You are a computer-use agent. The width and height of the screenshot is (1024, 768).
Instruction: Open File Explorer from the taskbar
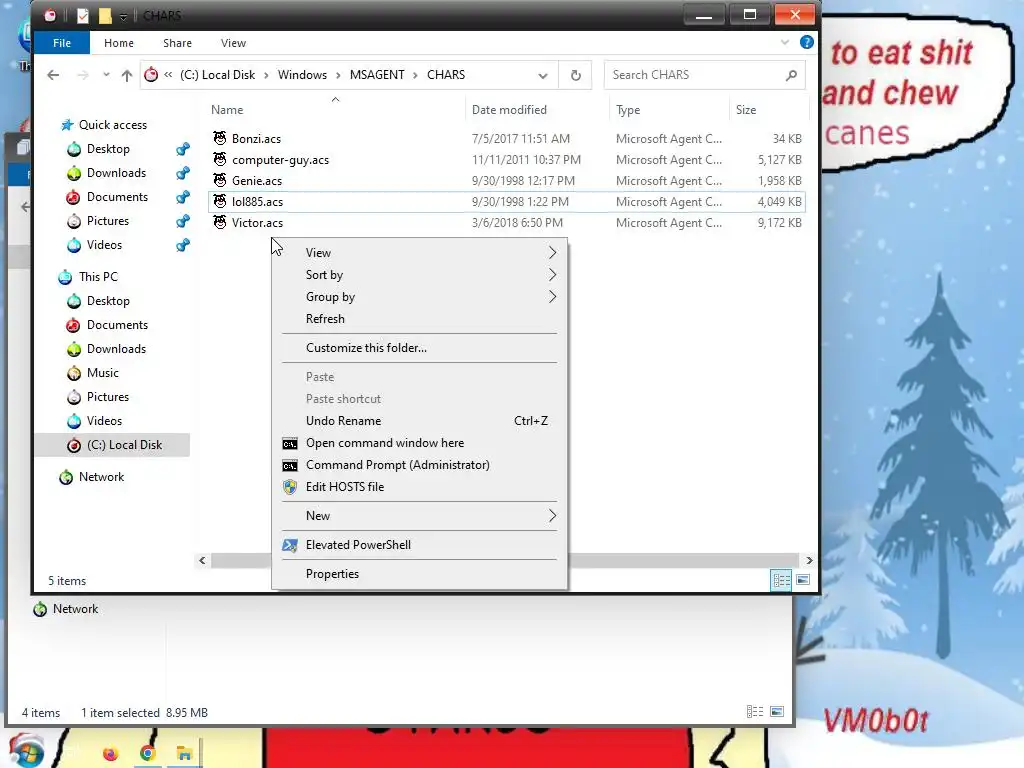pyautogui.click(x=184, y=754)
